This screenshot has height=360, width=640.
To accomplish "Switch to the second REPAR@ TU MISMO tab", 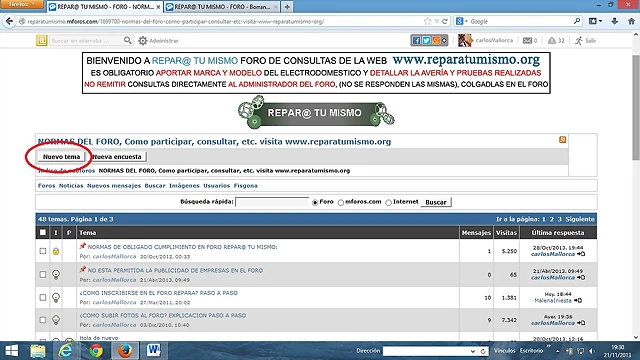I will (222, 7).
